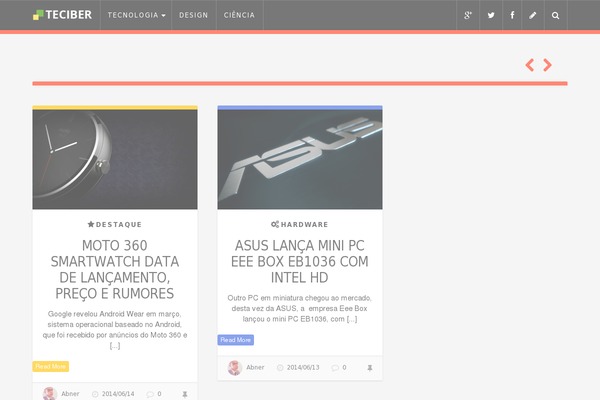Screen dimensions: 600x400
Task: Open the Twitter icon in header
Action: 491,15
